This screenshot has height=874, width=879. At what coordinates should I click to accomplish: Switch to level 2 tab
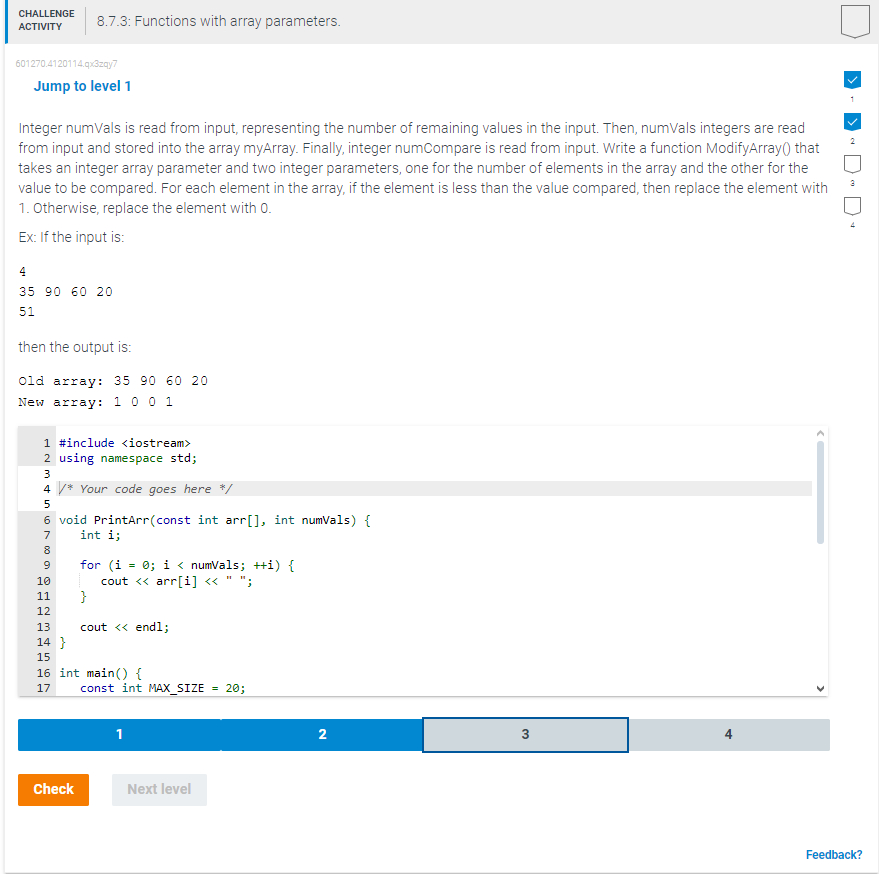pyautogui.click(x=322, y=734)
